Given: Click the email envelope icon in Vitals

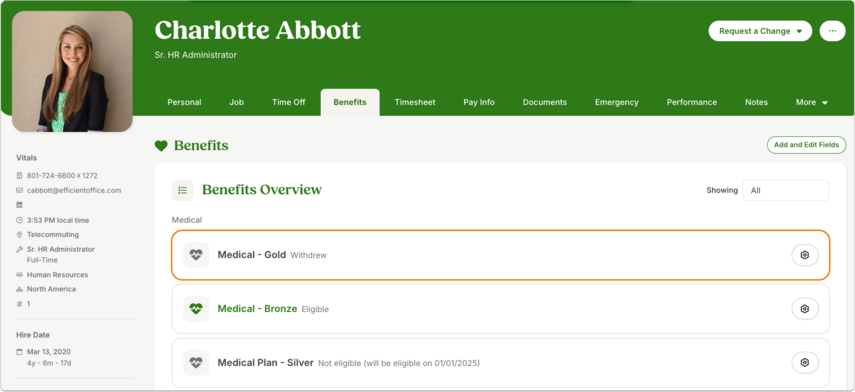Looking at the screenshot, I should pos(20,190).
